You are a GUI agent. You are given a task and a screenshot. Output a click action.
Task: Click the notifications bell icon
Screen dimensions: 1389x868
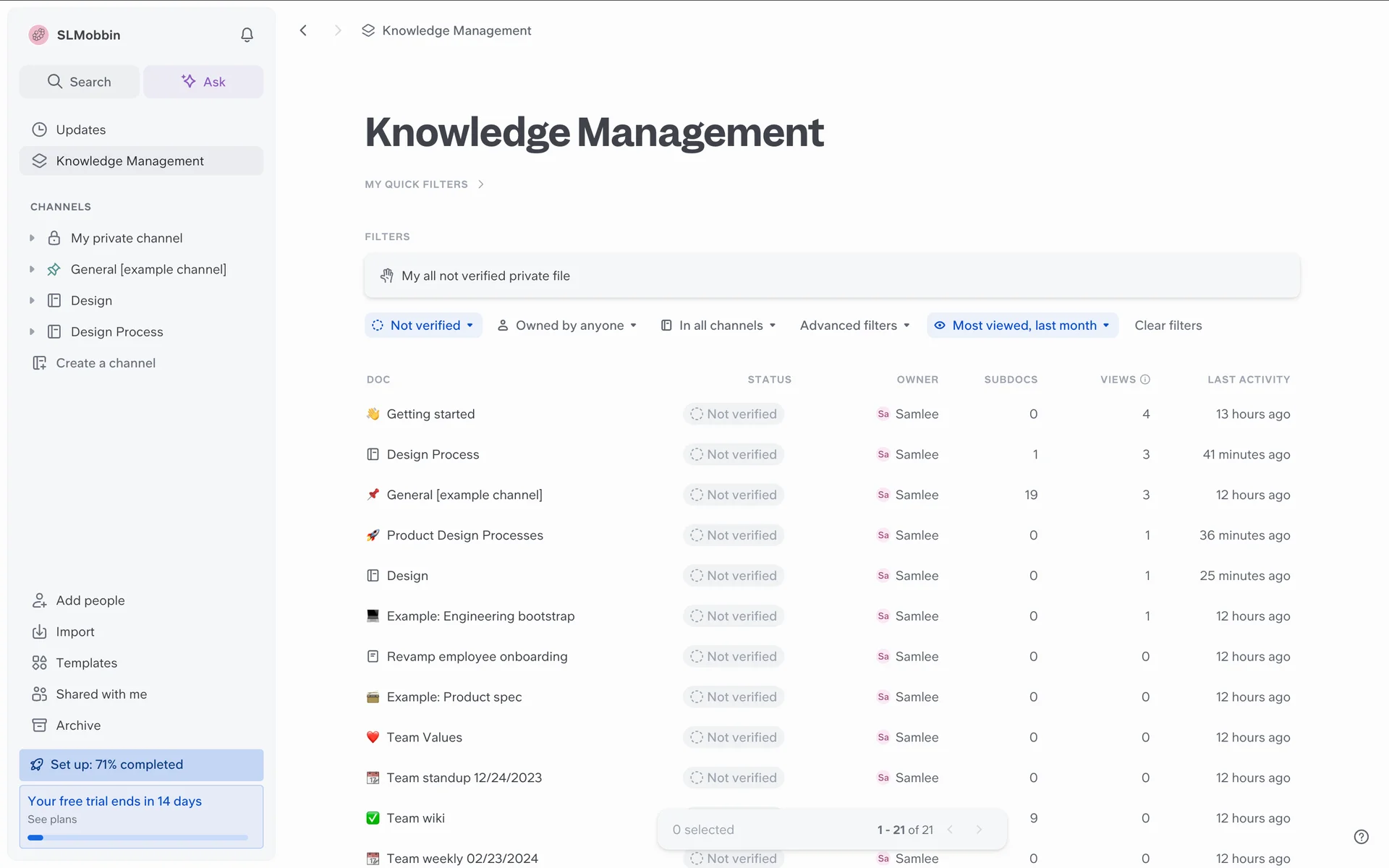pyautogui.click(x=247, y=35)
